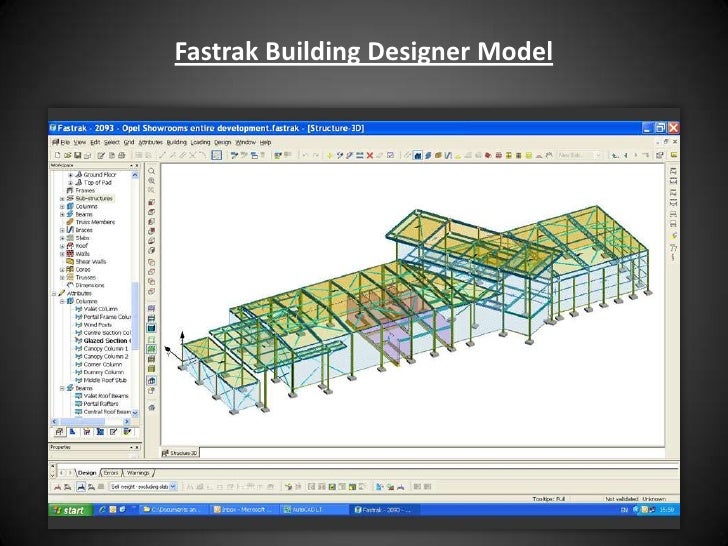The image size is (728, 546).
Task: Click the zoom in icon below the magnifier
Action: (x=151, y=181)
